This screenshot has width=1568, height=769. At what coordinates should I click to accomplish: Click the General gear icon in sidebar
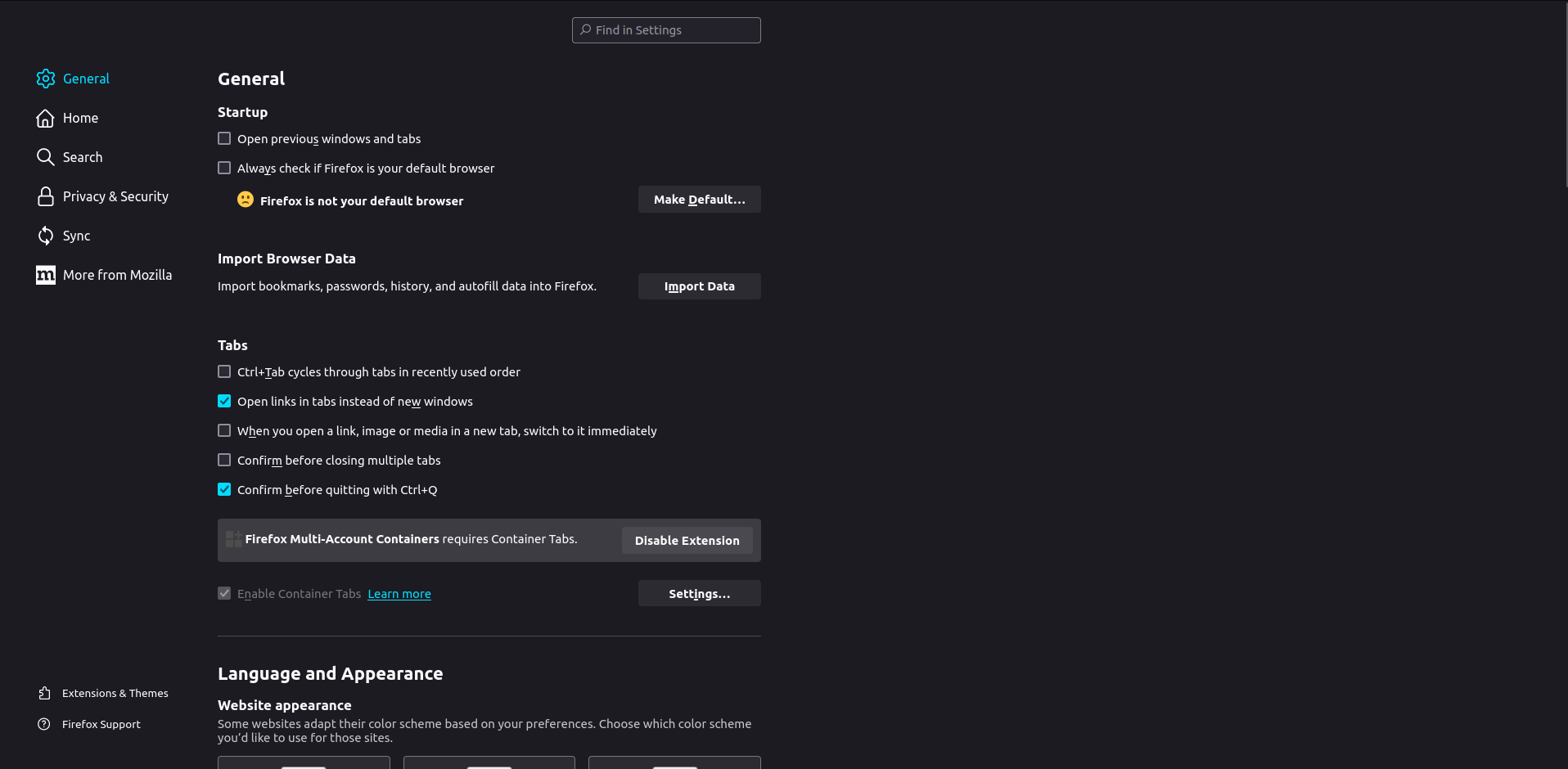tap(46, 79)
